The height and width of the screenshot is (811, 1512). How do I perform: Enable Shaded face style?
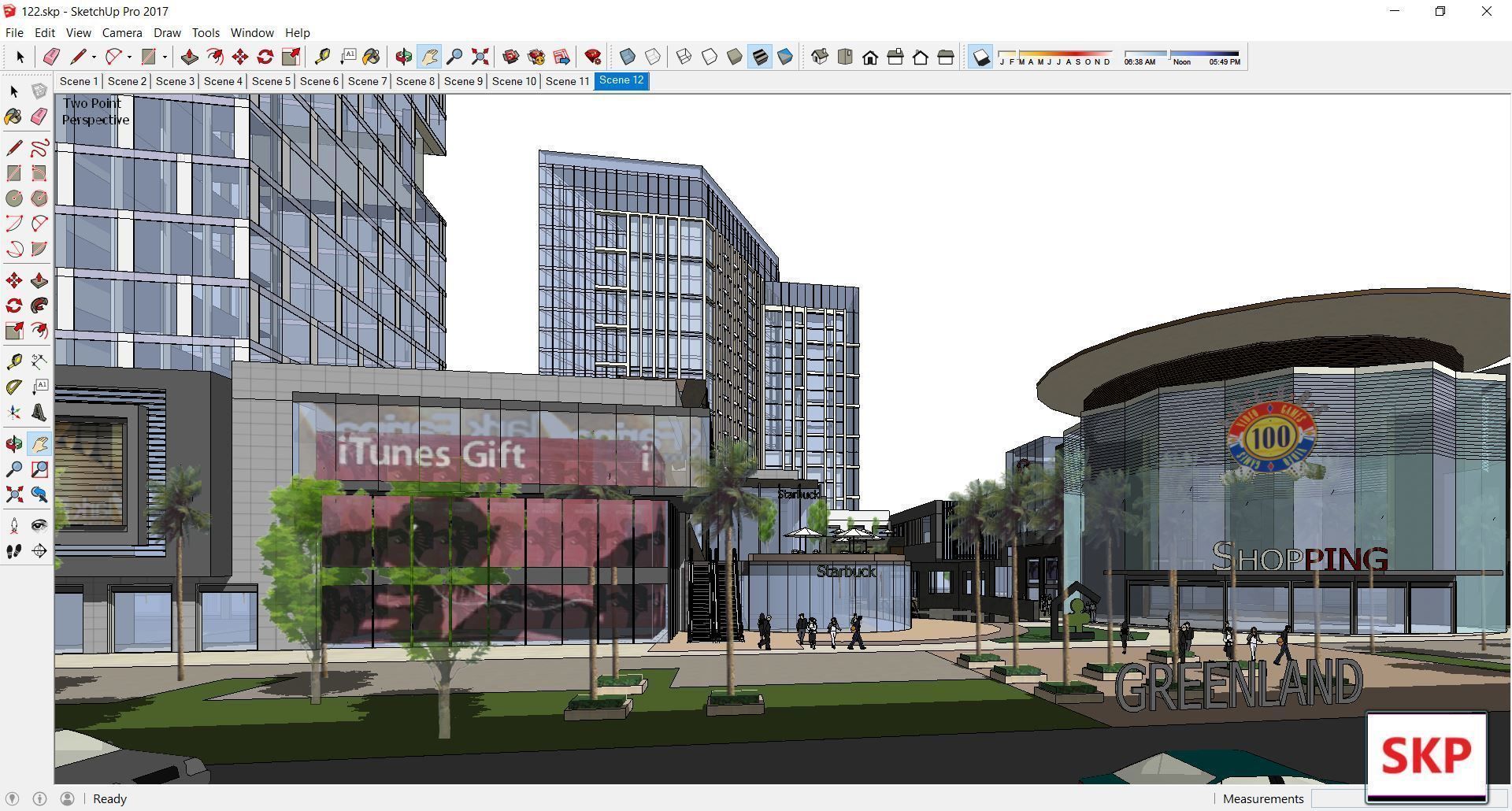[x=735, y=57]
